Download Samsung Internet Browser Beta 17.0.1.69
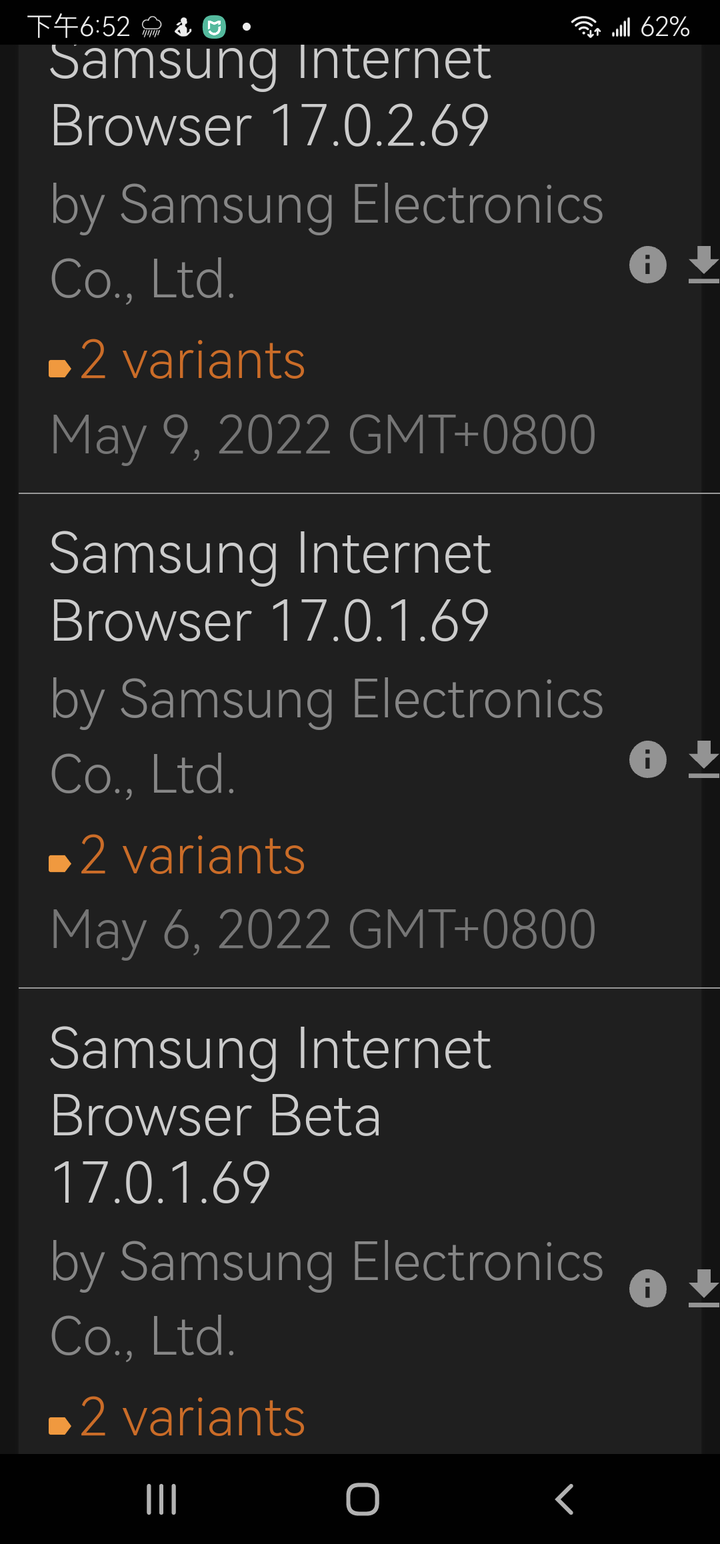 (x=704, y=1288)
